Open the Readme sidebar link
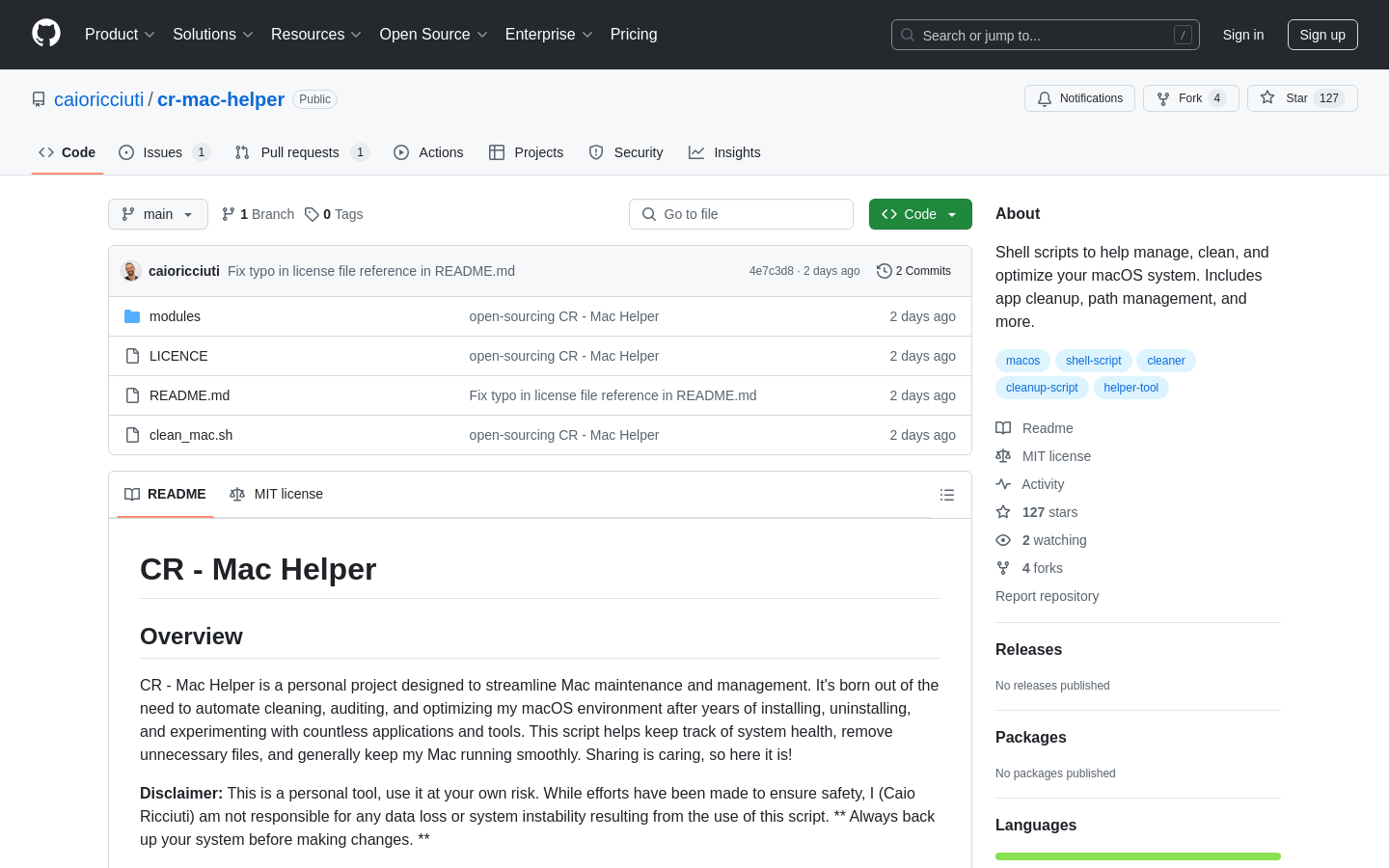This screenshot has width=1389, height=868. [x=1034, y=428]
